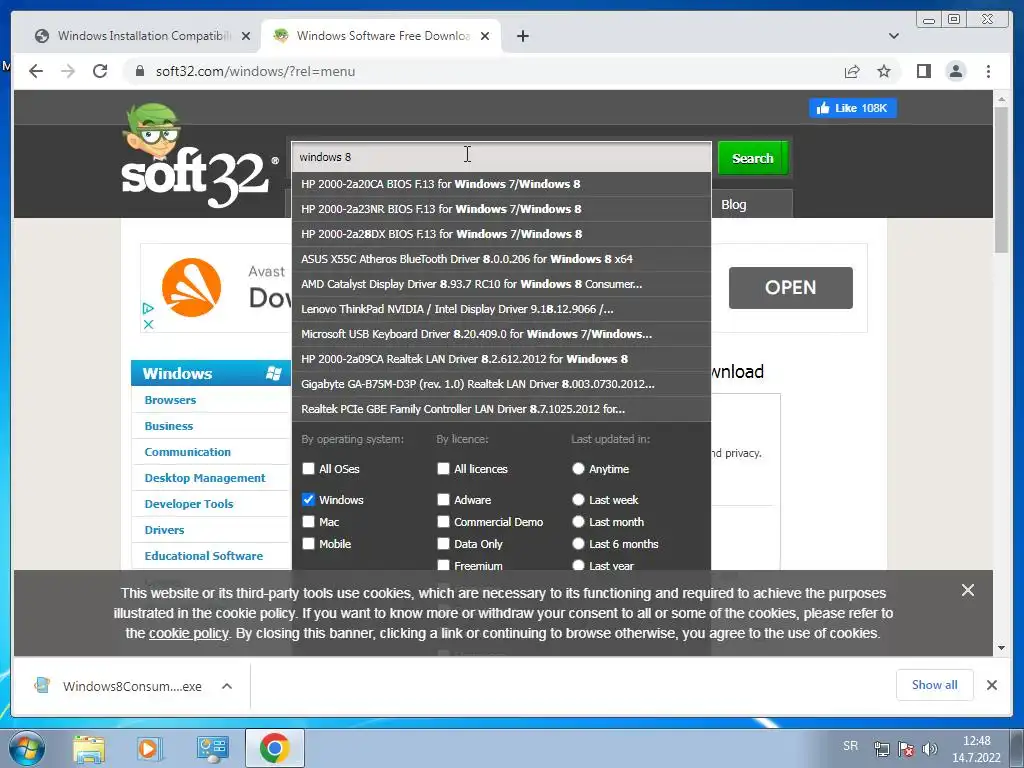This screenshot has width=1024, height=768.
Task: Close the Windows Software Free Download tab
Action: (485, 36)
